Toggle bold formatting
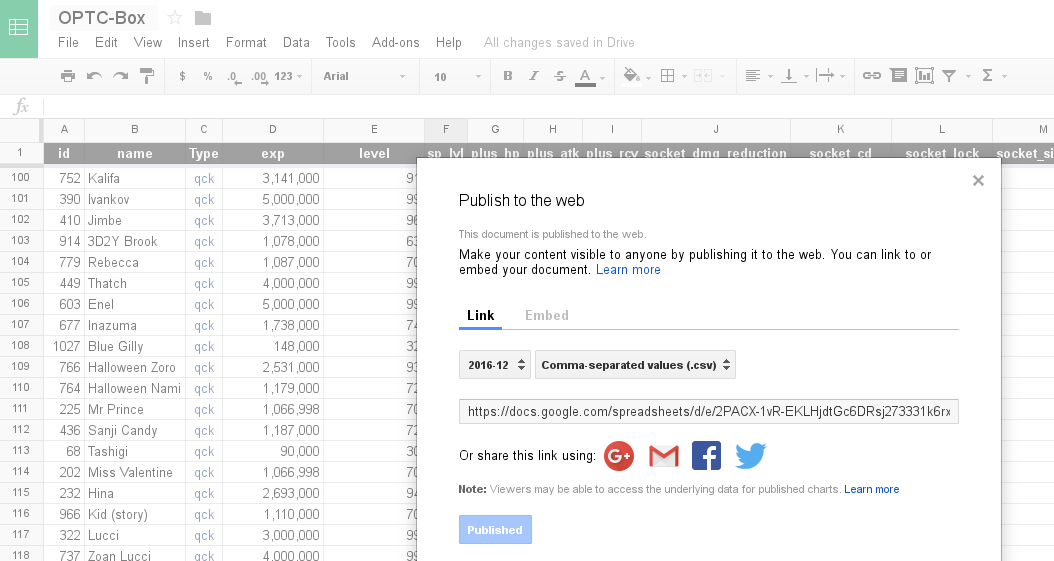1054x561 pixels. pyautogui.click(x=508, y=76)
